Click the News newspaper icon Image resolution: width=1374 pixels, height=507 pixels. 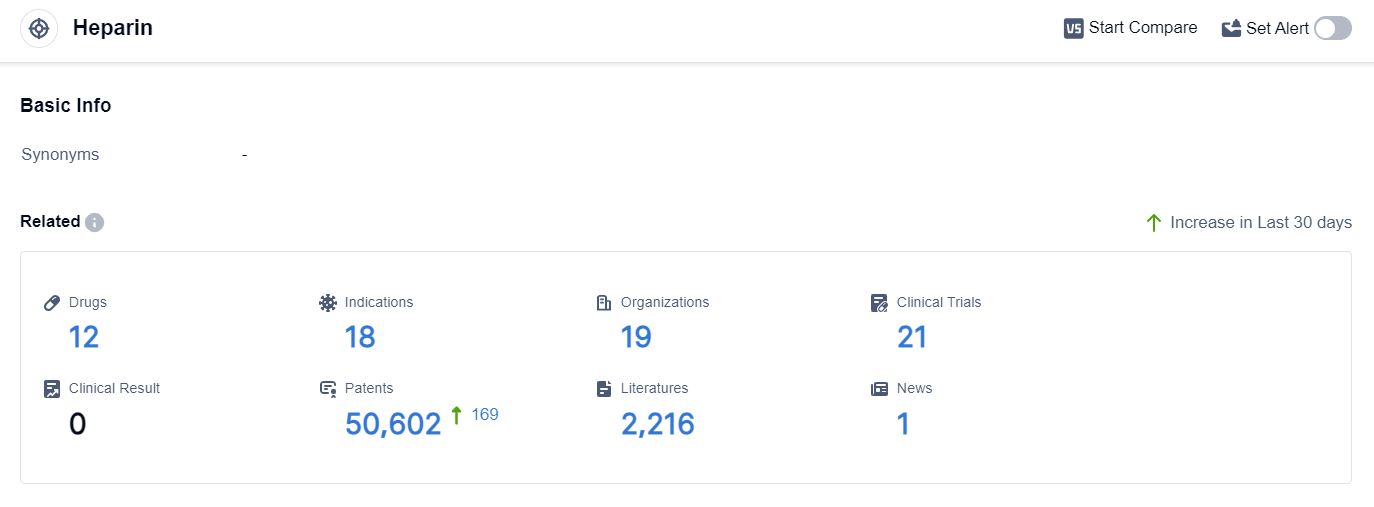click(879, 389)
